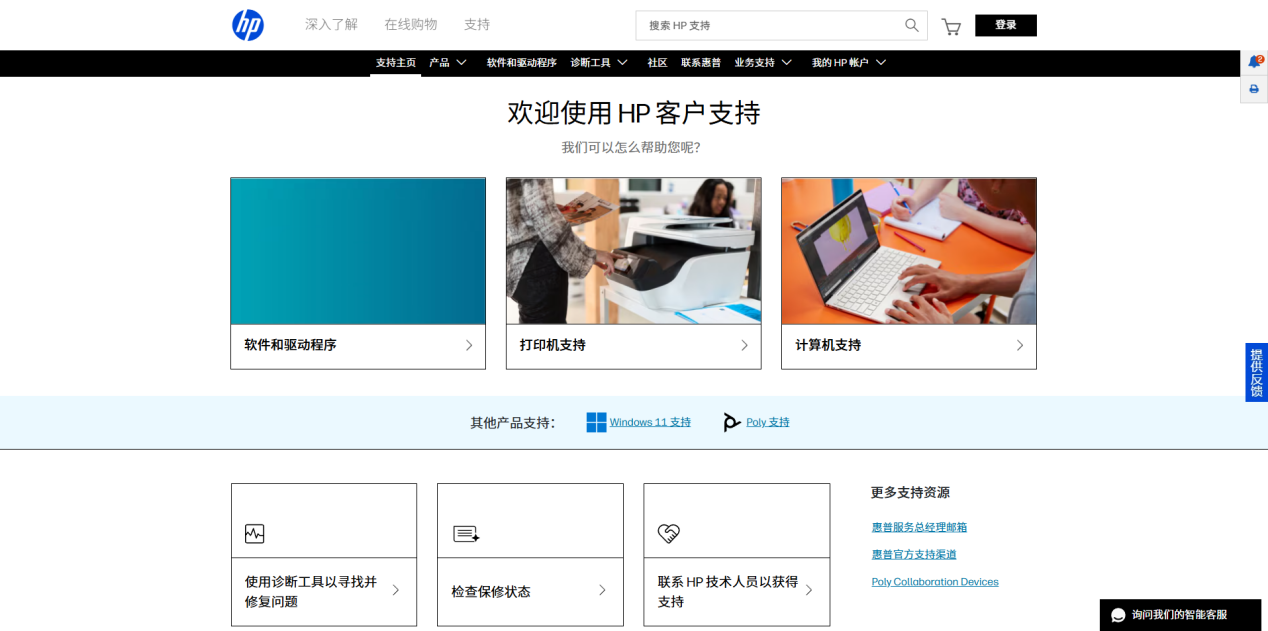Open 在线购物 in top navigation
The width and height of the screenshot is (1268, 631).
(411, 24)
